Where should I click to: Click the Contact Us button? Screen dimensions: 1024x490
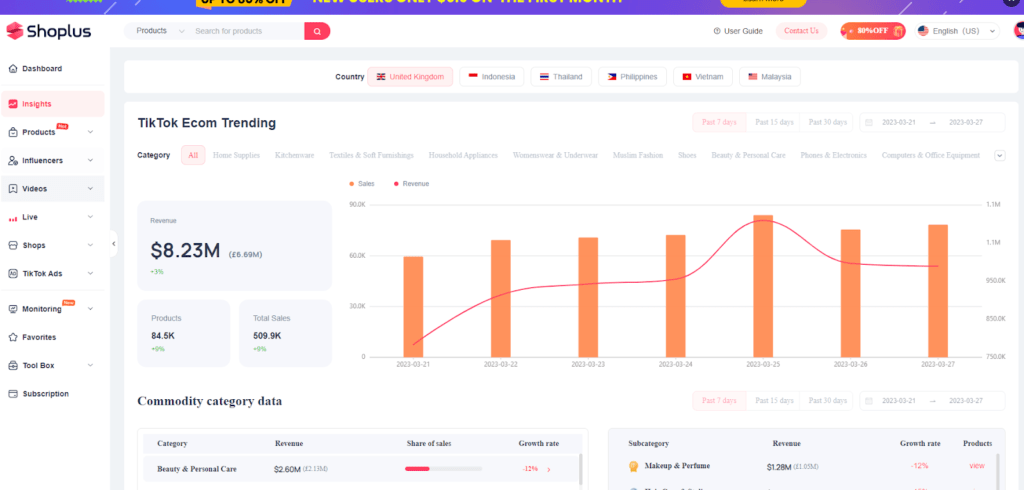point(801,31)
